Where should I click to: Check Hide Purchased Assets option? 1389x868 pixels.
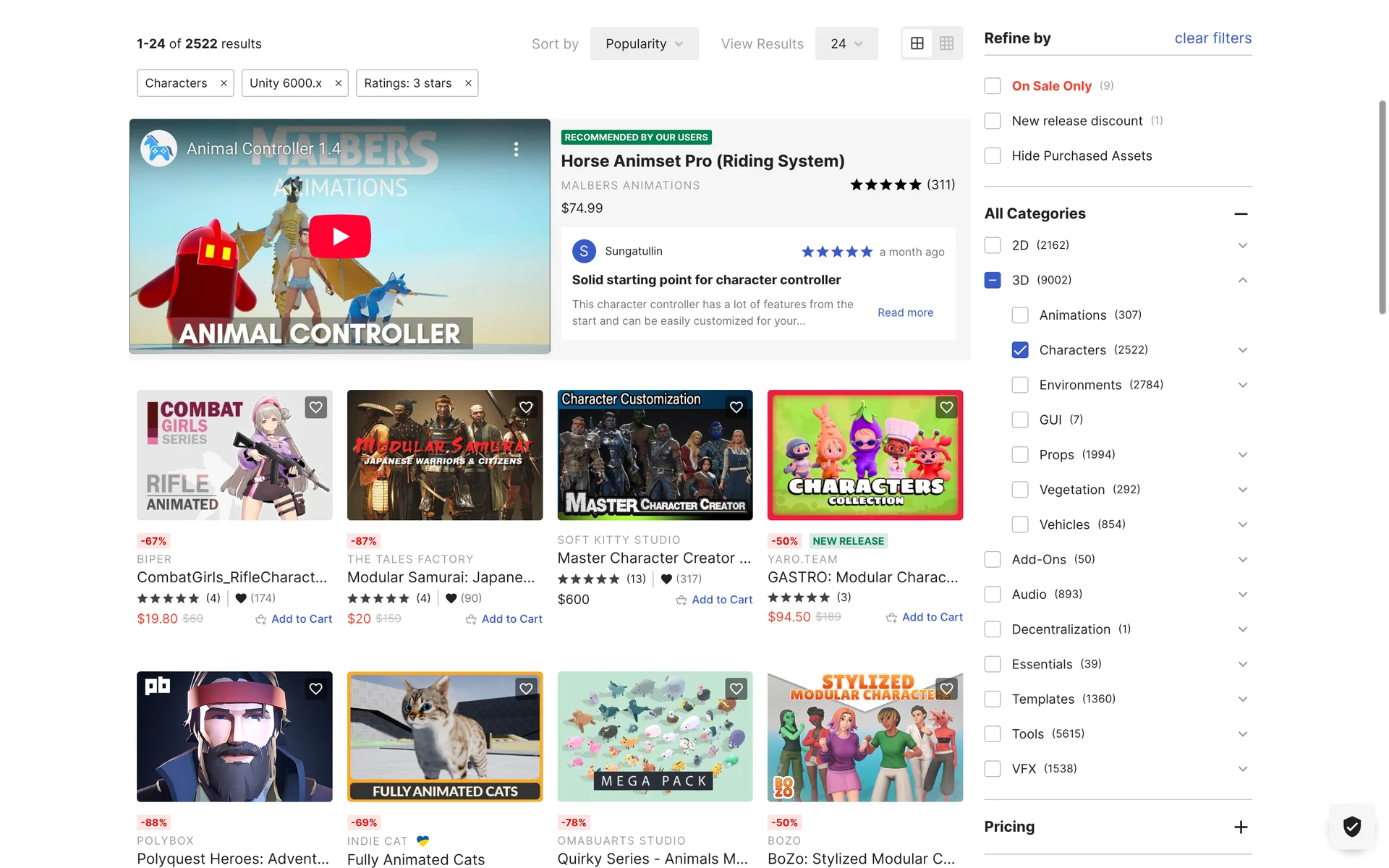tap(993, 156)
